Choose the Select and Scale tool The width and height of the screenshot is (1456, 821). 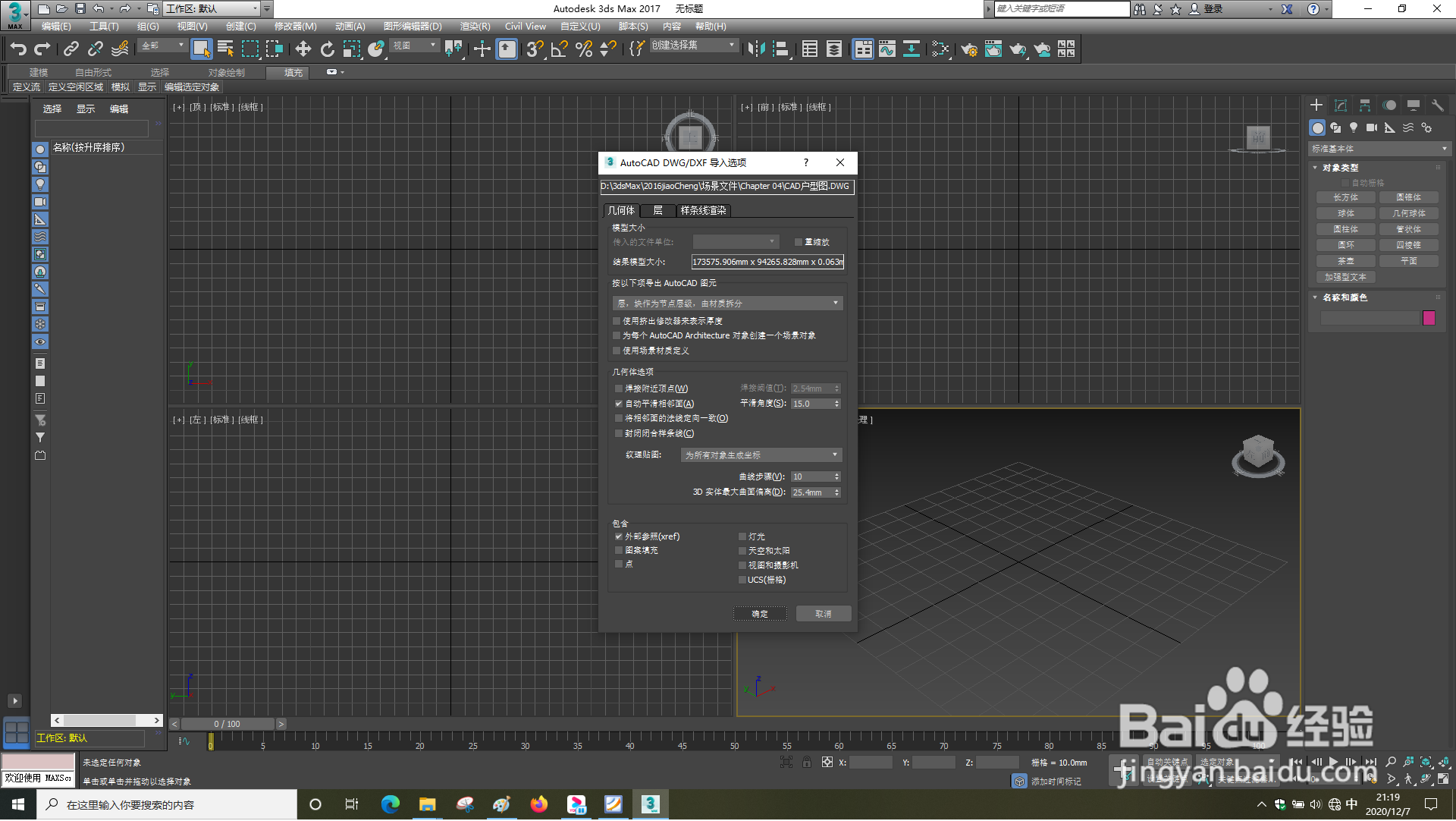(x=351, y=49)
